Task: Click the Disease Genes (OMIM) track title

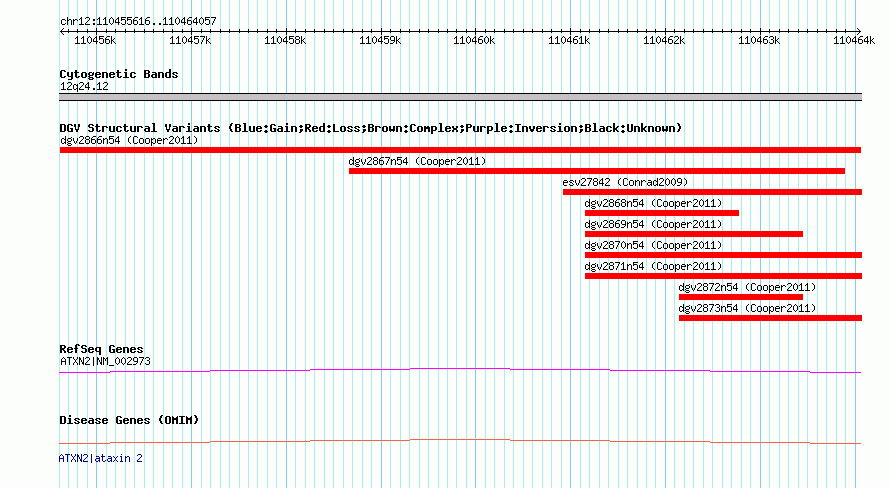Action: point(129,420)
